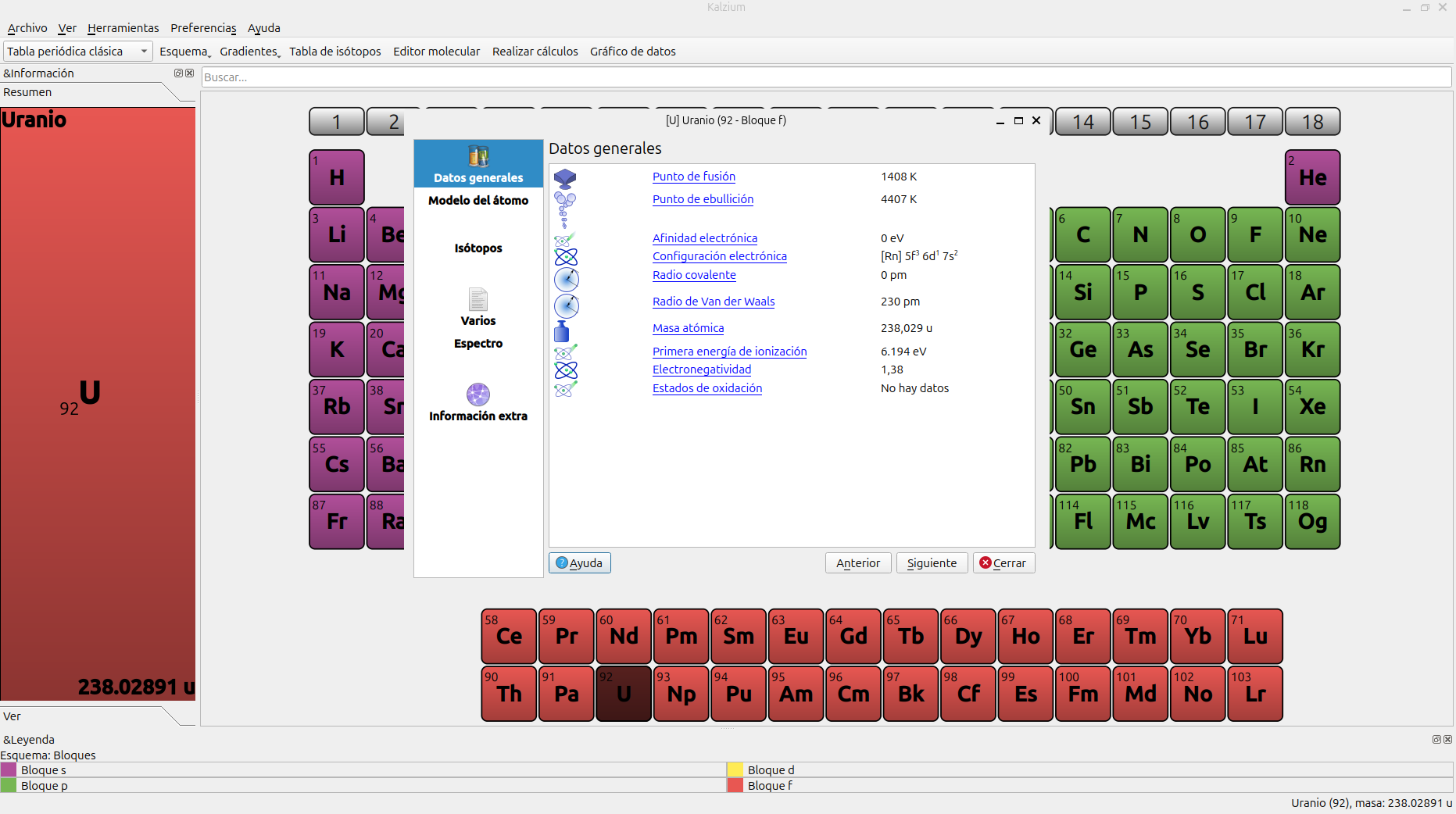Switch to the Ver tab in the sidebar
This screenshot has height=814, width=1456.
[13, 716]
